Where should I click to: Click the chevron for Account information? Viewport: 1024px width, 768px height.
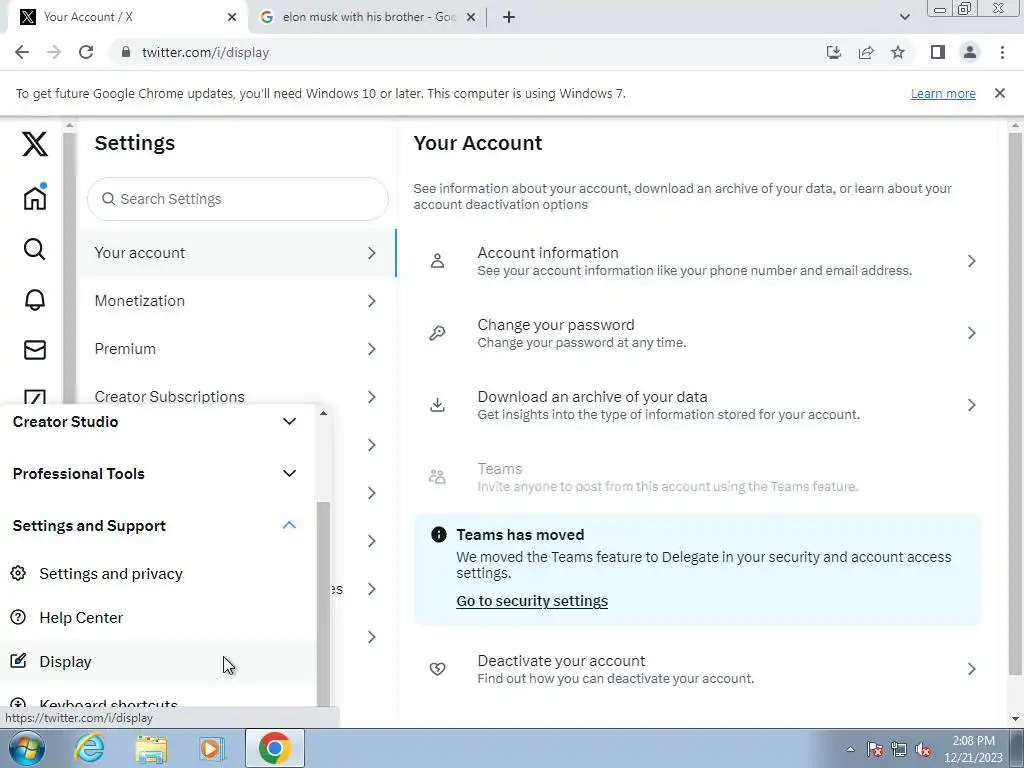tap(972, 261)
